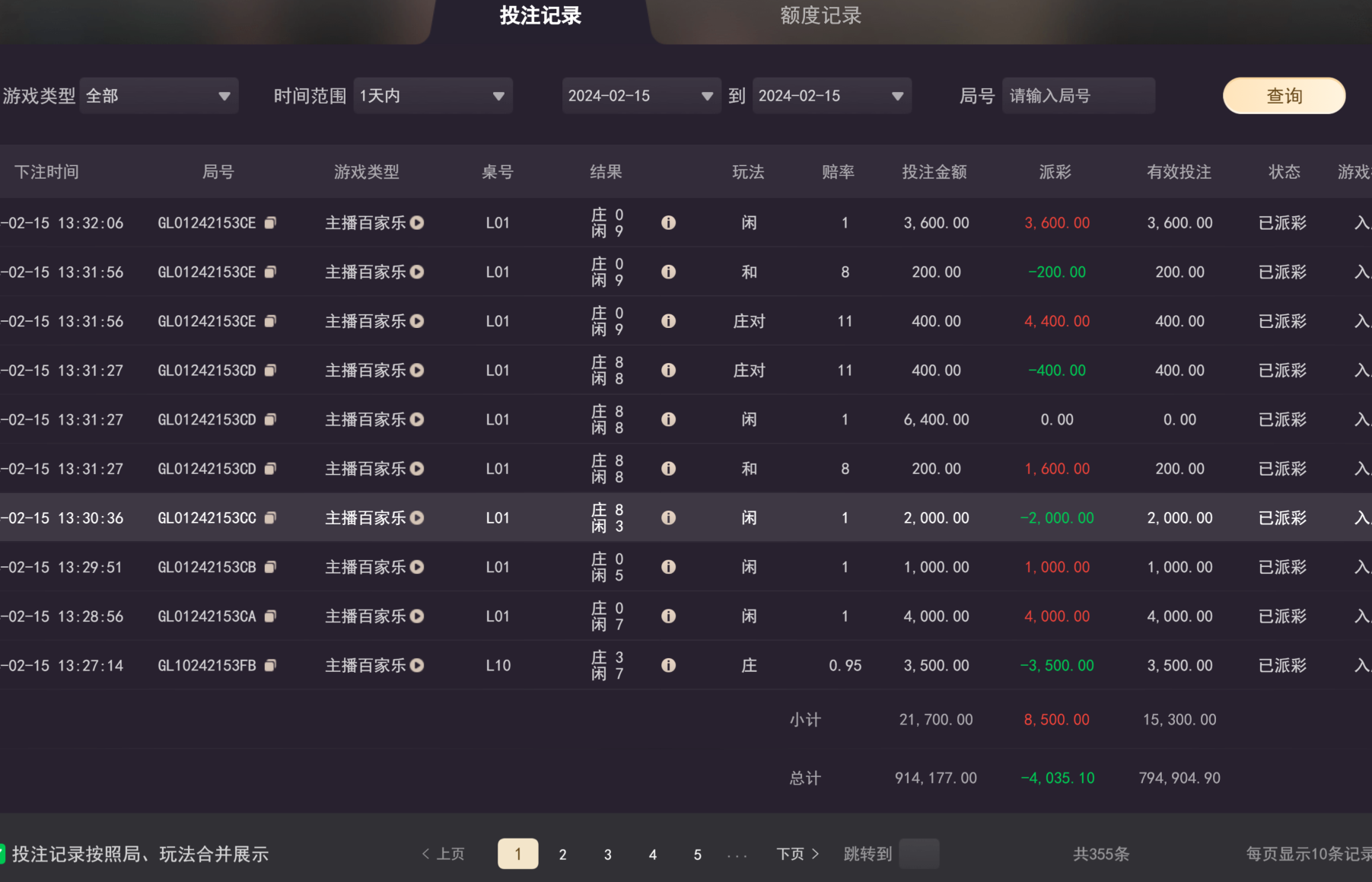Switch to the 额度记录 tab
The width and height of the screenshot is (1372, 882).
[x=820, y=16]
